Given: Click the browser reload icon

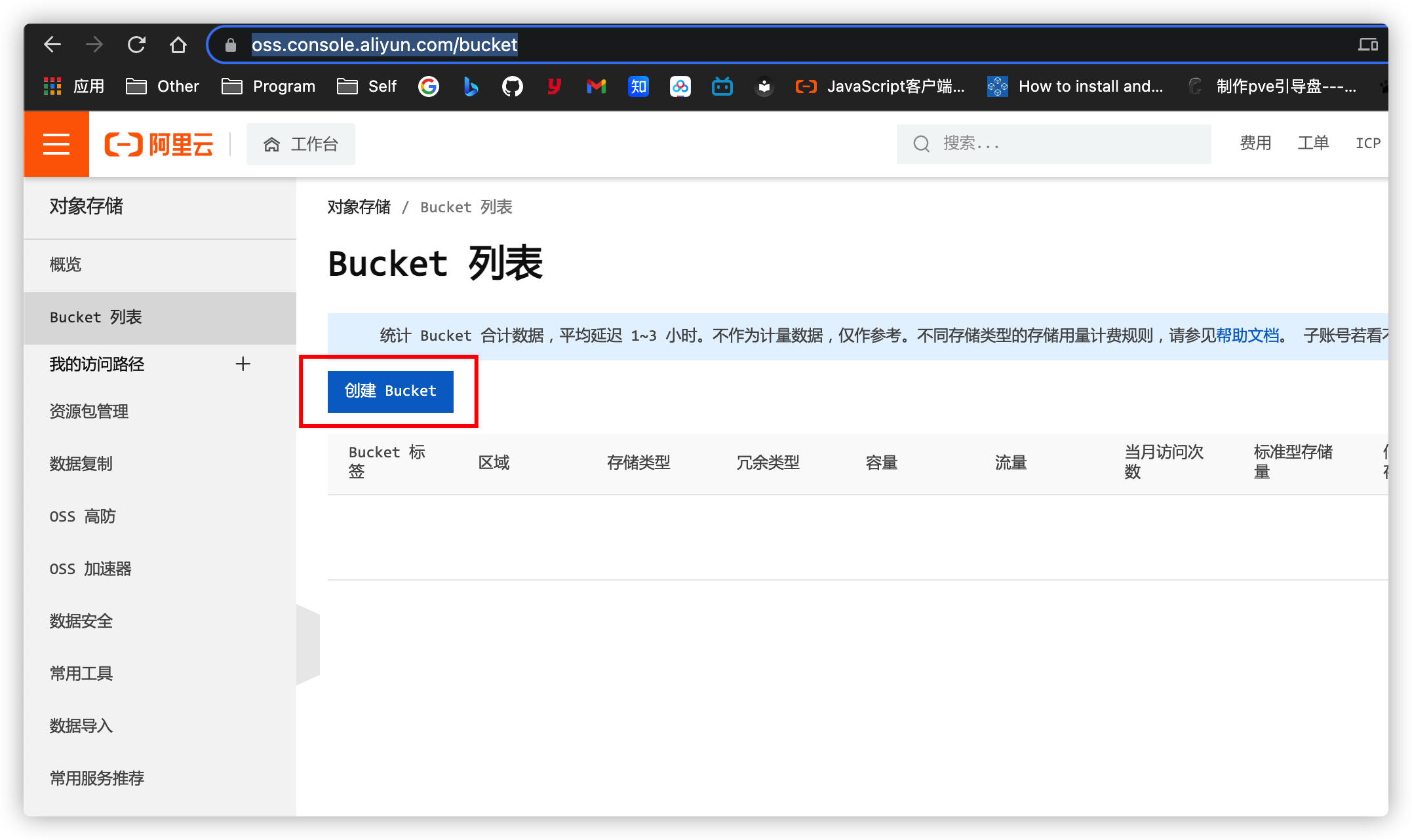Looking at the screenshot, I should pos(136,45).
